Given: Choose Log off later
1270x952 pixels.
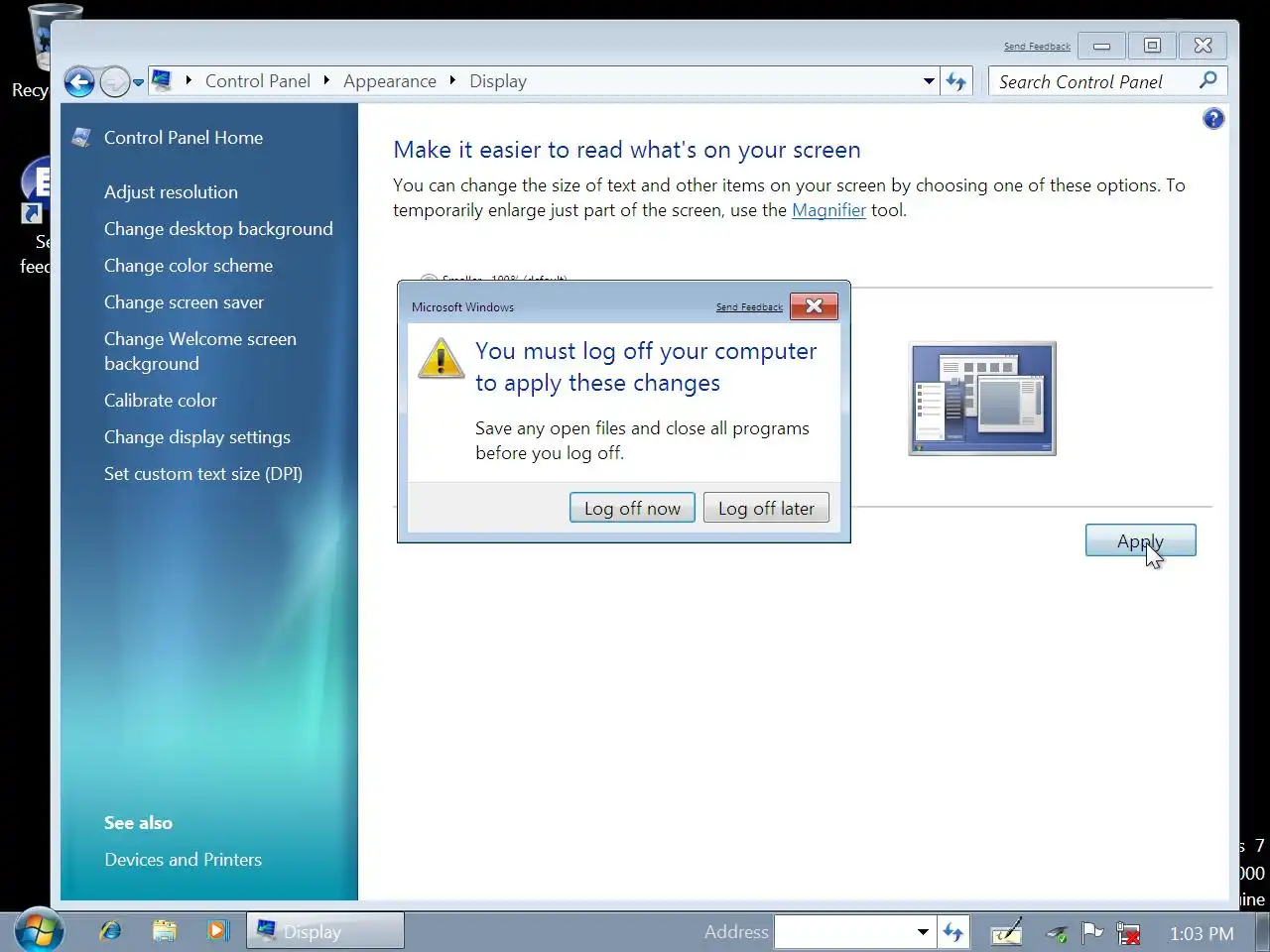Looking at the screenshot, I should tap(766, 508).
